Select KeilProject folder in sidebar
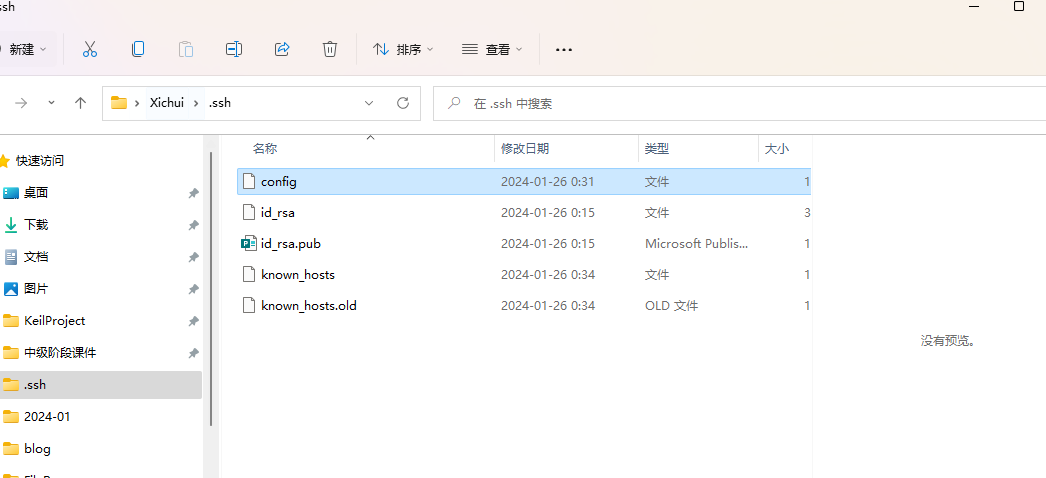The height and width of the screenshot is (478, 1046). coord(54,321)
